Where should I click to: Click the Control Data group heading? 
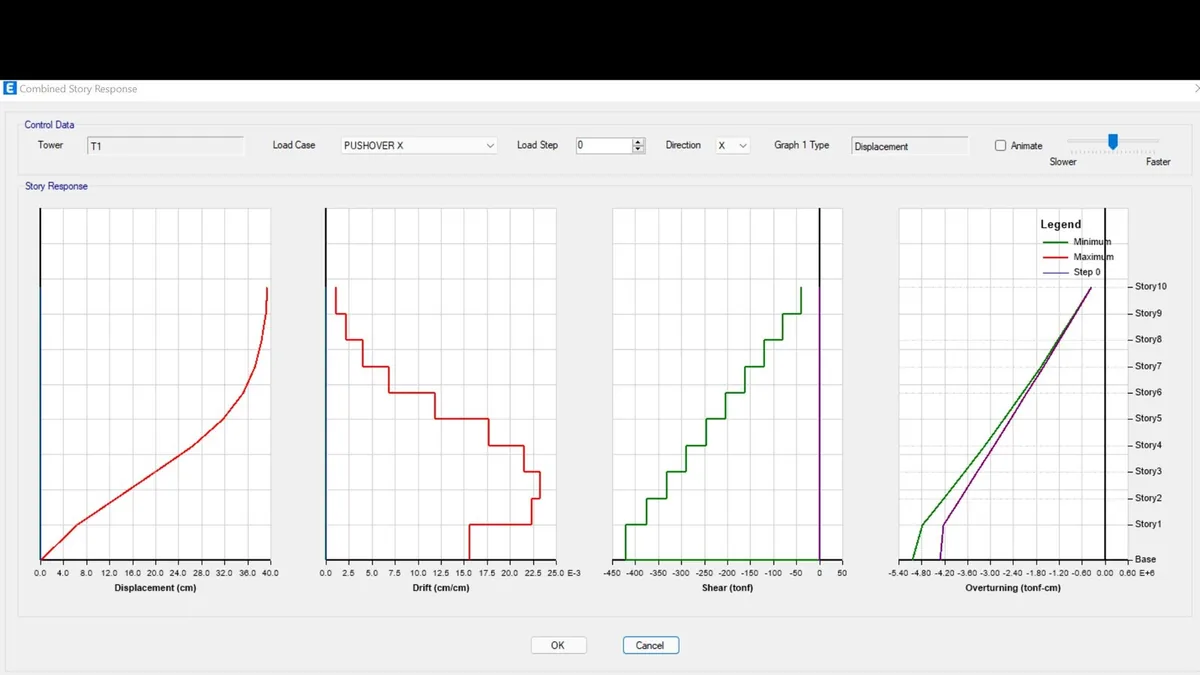(50, 125)
